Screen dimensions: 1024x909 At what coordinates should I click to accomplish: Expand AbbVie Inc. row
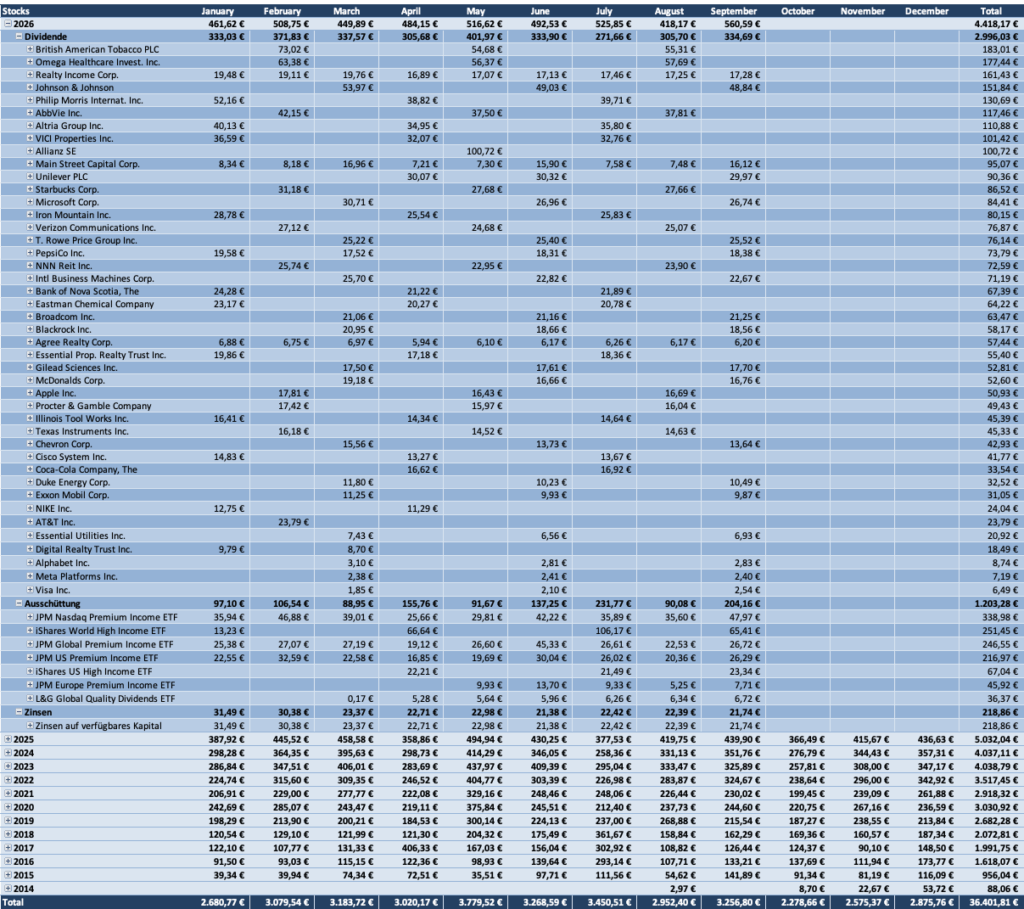[30, 113]
